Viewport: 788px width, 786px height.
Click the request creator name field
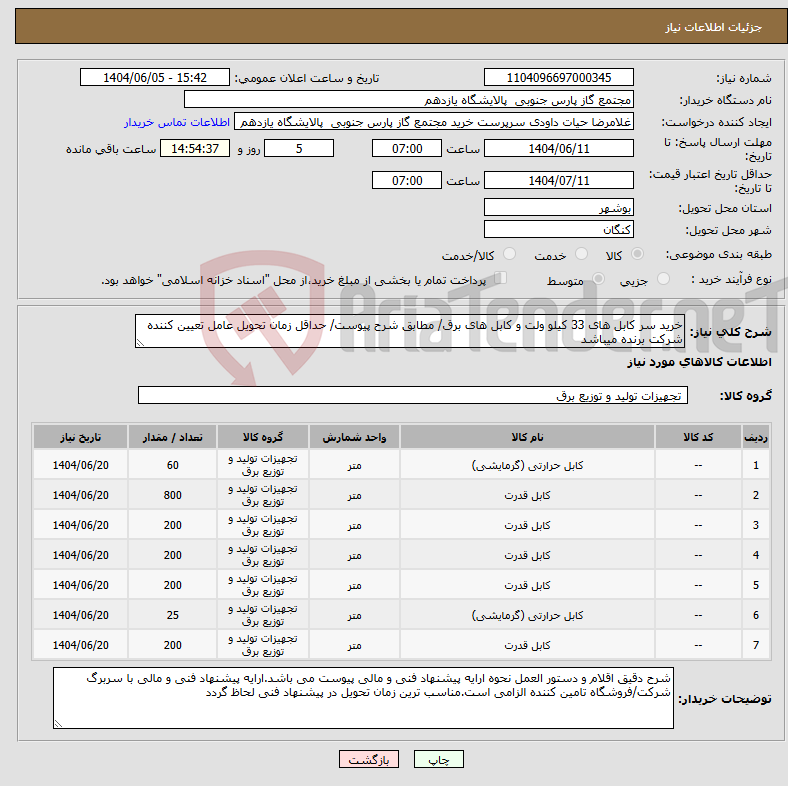[434, 122]
